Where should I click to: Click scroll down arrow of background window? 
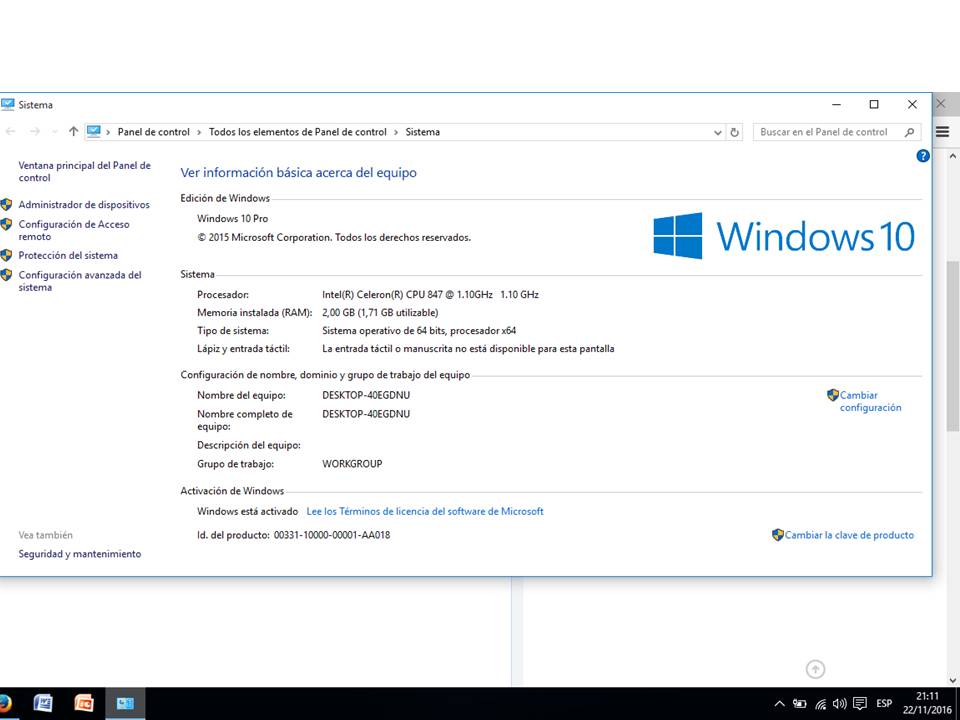[953, 680]
